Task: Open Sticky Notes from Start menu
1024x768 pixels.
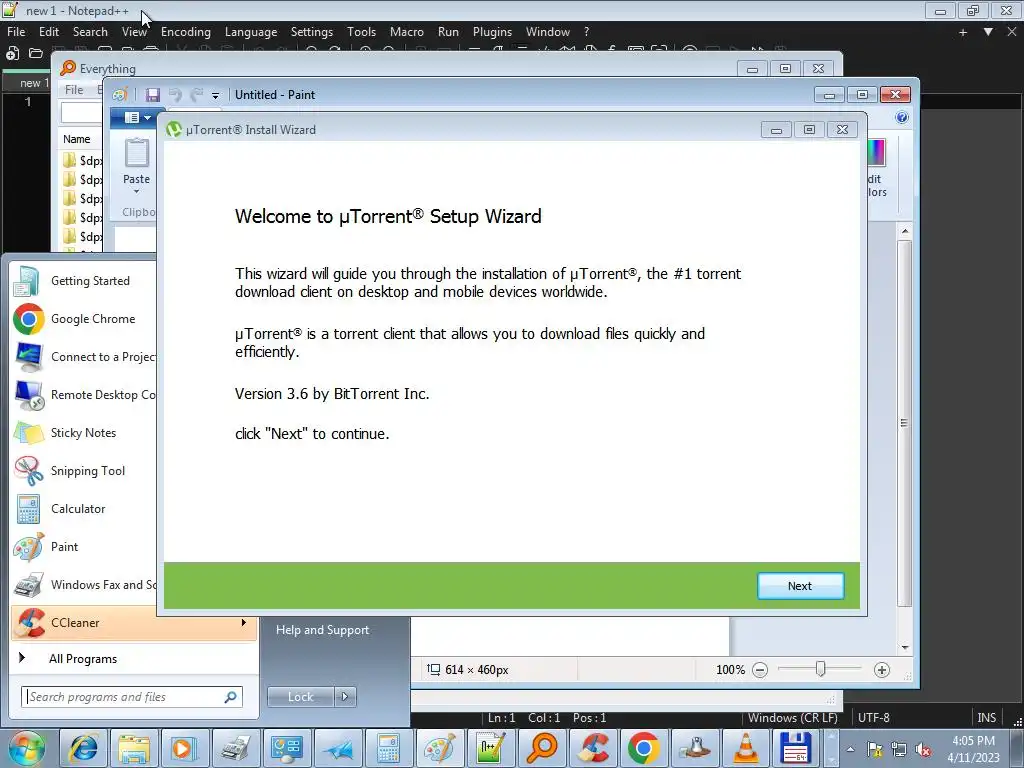Action: 84,432
